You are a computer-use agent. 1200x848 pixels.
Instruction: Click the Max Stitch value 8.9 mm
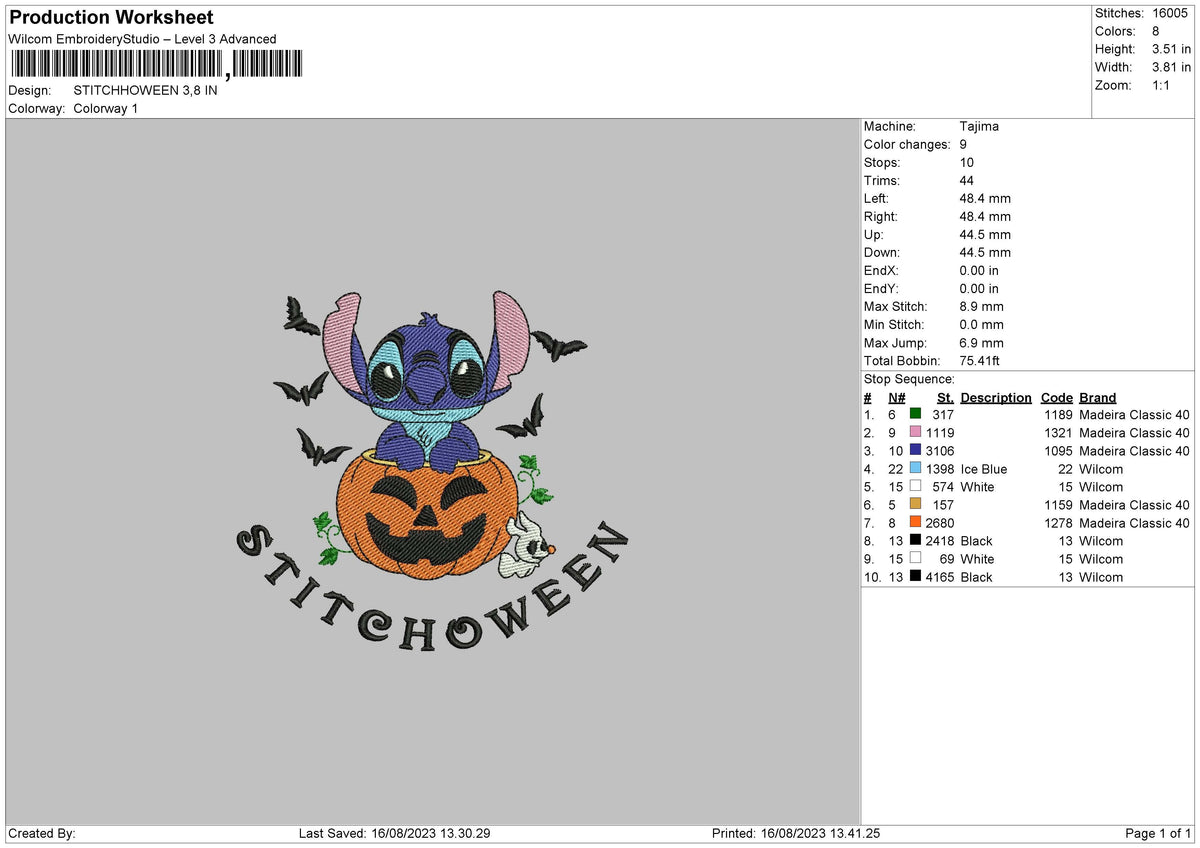click(981, 306)
